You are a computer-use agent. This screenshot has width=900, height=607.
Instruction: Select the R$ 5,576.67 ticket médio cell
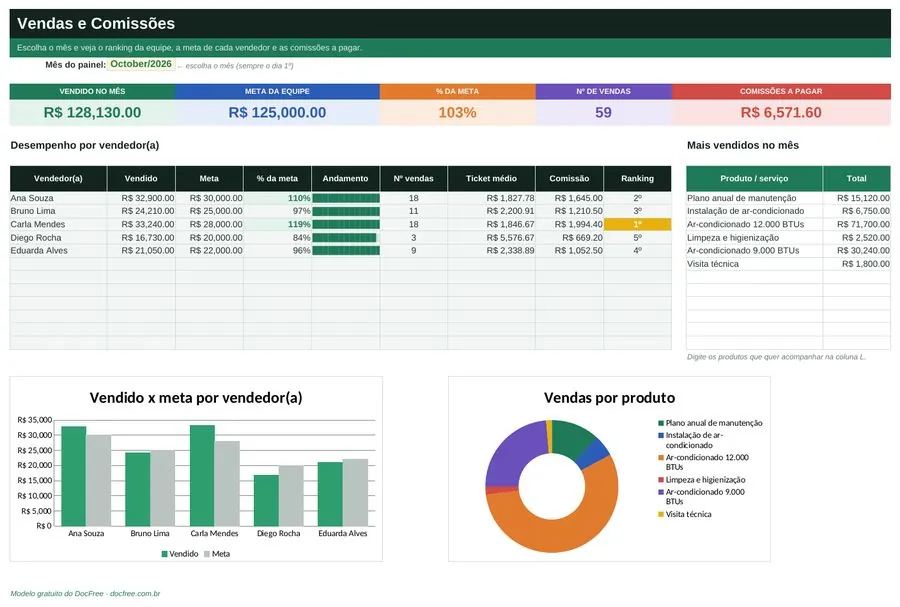pos(491,238)
